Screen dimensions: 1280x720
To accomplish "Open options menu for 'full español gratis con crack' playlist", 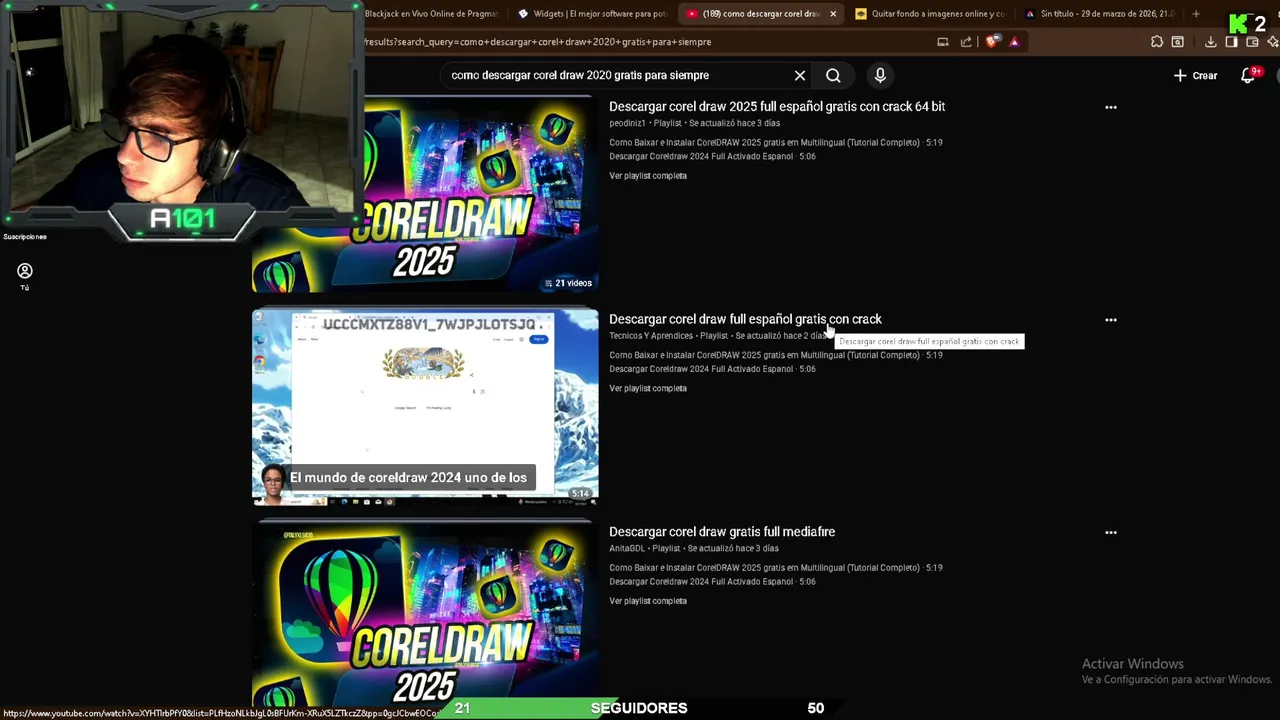I will pos(1110,320).
